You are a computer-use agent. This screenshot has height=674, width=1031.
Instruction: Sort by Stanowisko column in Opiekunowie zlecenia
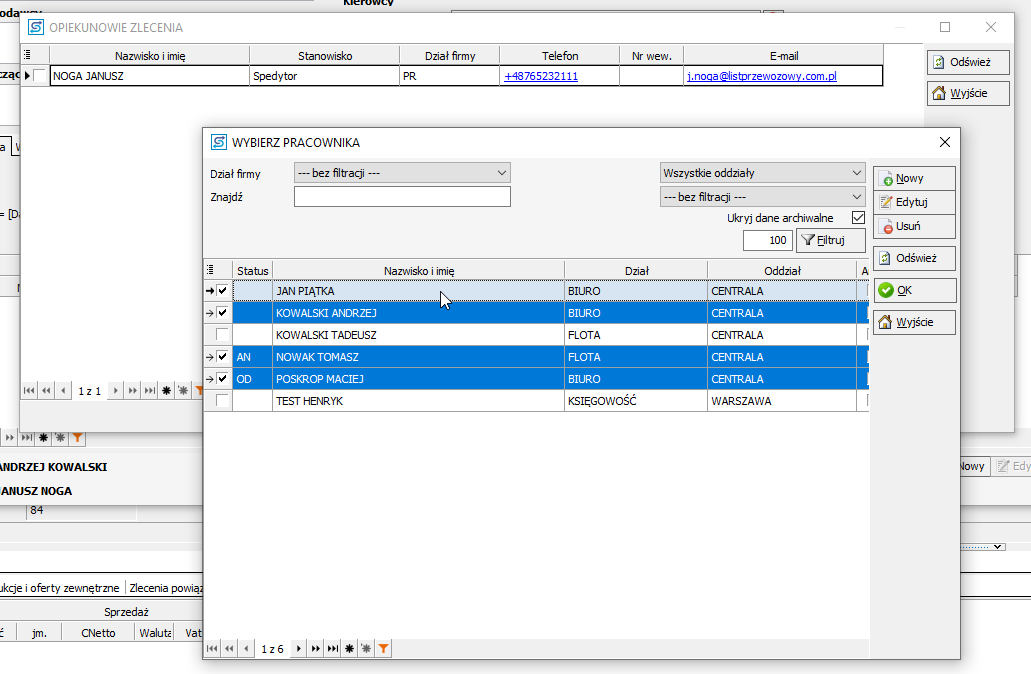coord(325,56)
